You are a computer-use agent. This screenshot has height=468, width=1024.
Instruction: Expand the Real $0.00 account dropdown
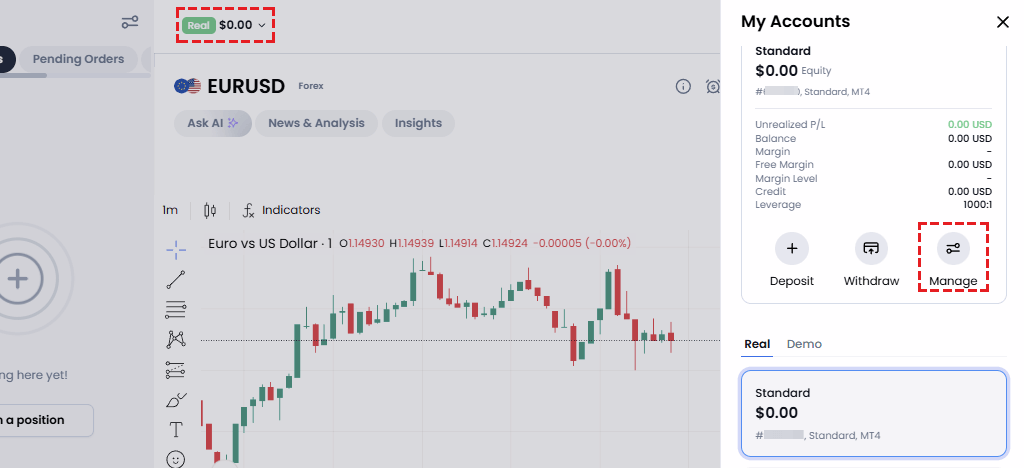click(x=225, y=25)
